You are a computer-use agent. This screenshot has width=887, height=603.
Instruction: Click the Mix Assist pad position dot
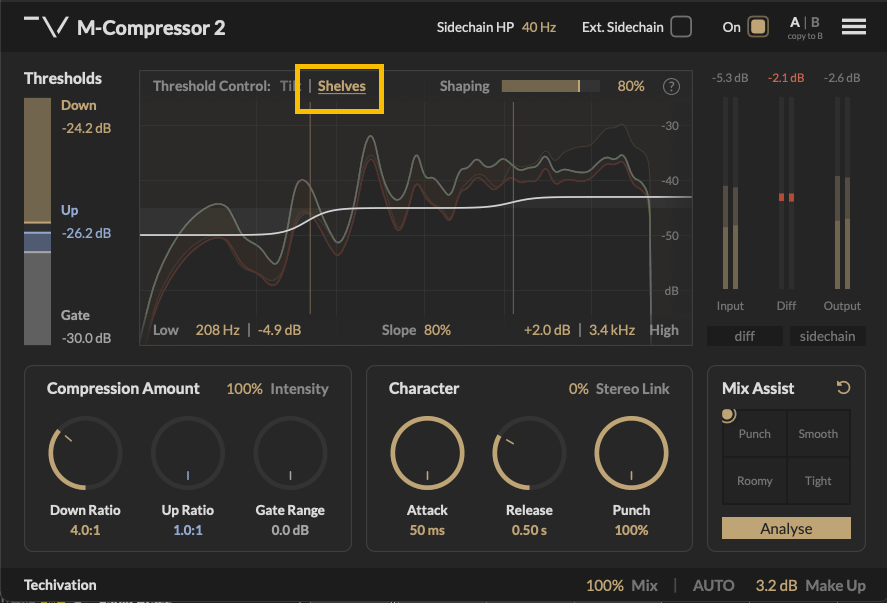(x=728, y=415)
